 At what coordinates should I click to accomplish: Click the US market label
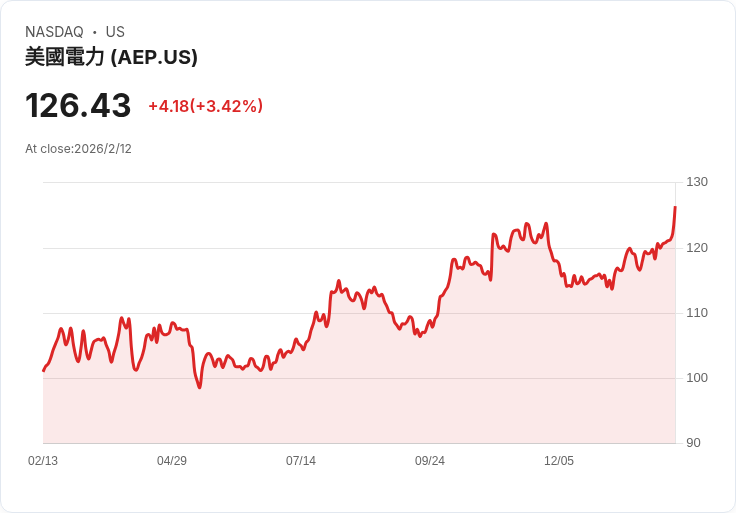115,32
